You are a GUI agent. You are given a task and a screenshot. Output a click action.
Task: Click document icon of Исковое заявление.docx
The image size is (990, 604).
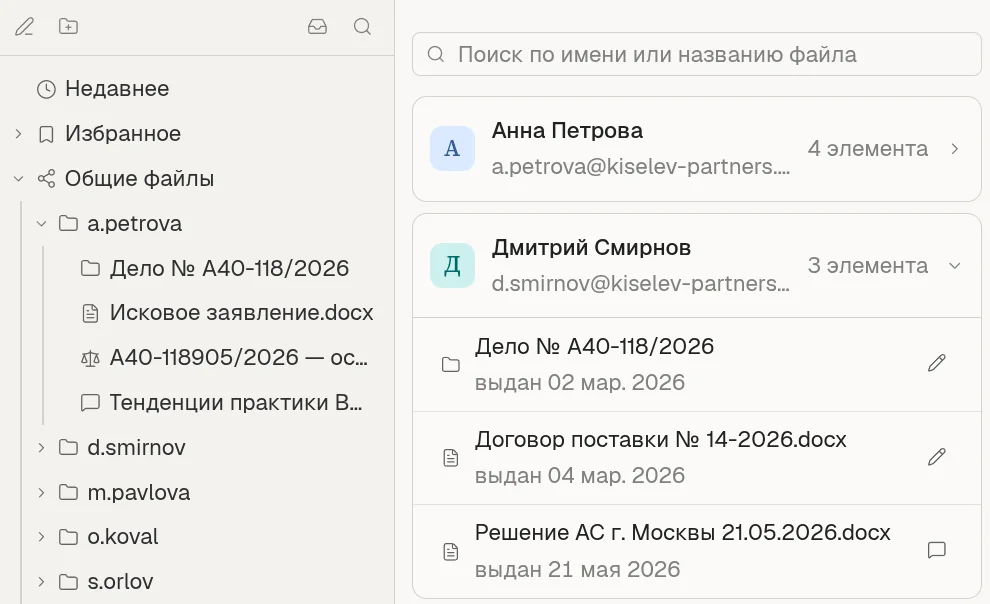coord(90,313)
